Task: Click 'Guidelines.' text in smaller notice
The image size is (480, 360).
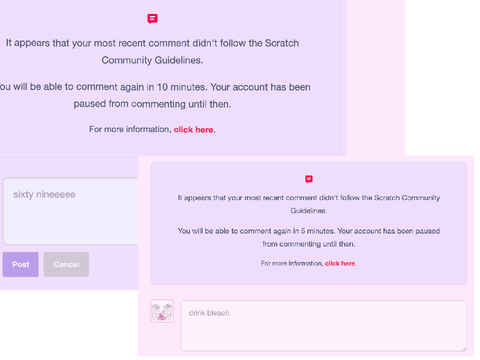Action: [x=308, y=211]
